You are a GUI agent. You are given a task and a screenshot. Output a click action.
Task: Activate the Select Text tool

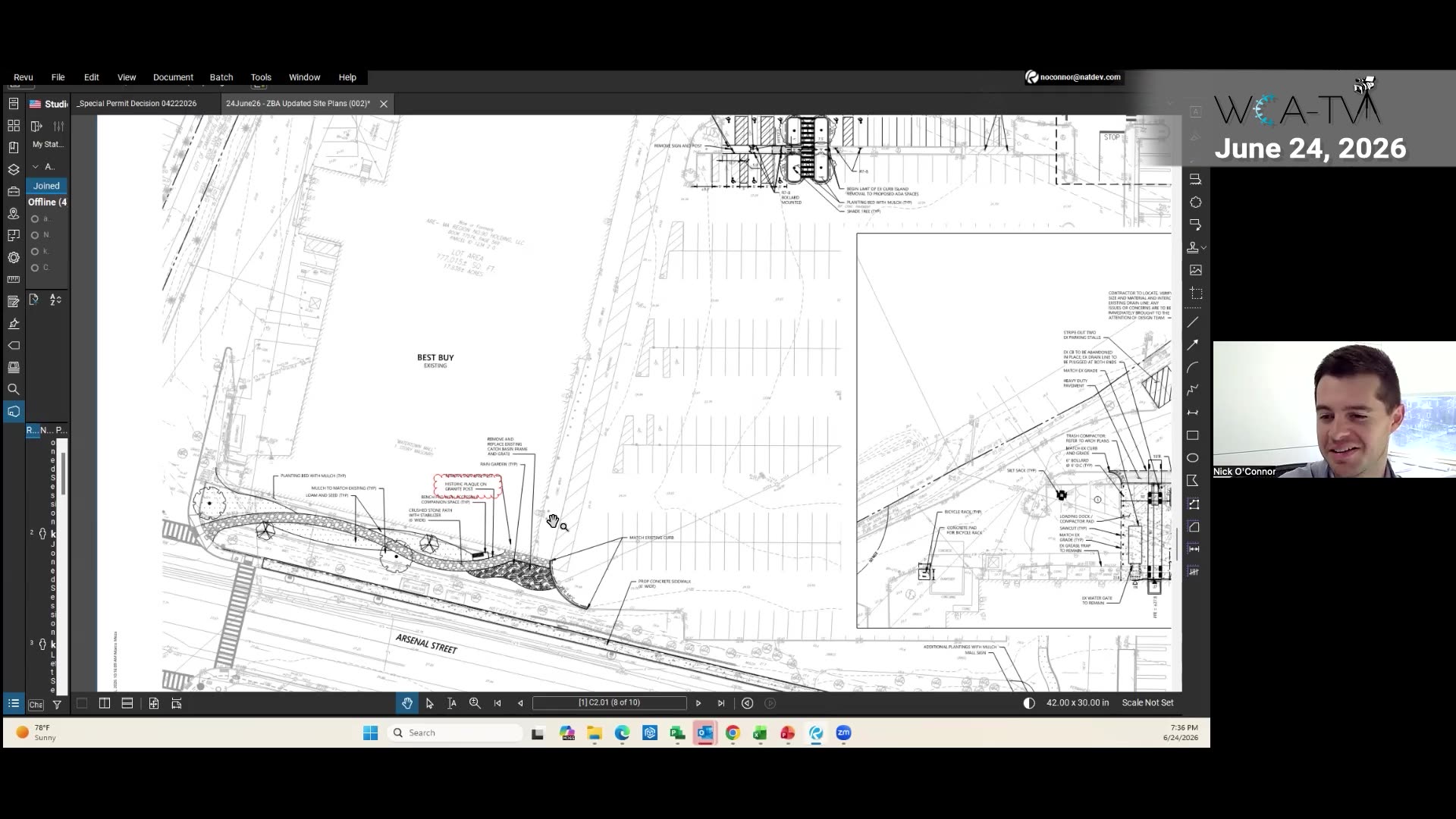452,704
